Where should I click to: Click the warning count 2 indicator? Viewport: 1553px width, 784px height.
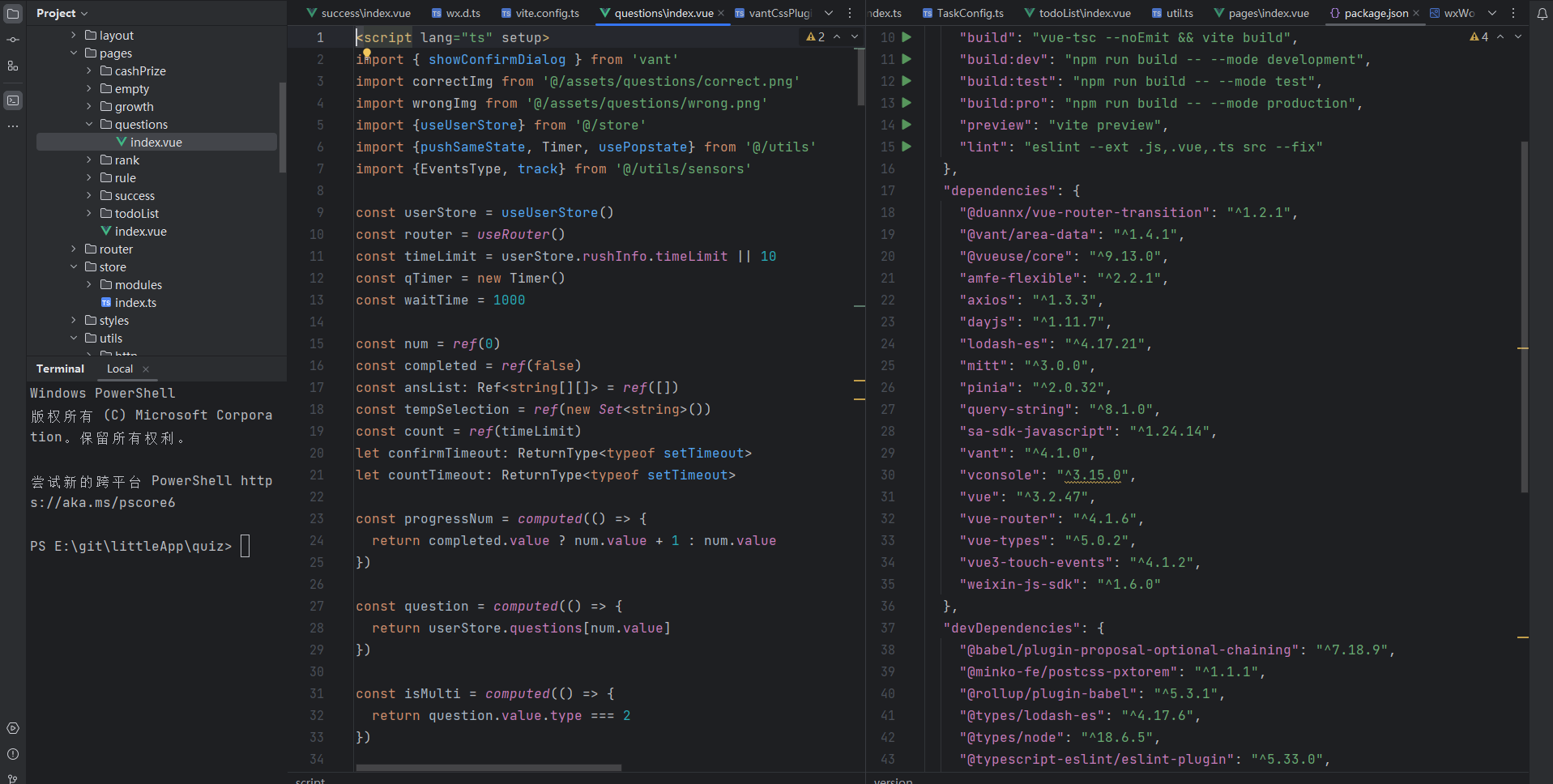(815, 37)
